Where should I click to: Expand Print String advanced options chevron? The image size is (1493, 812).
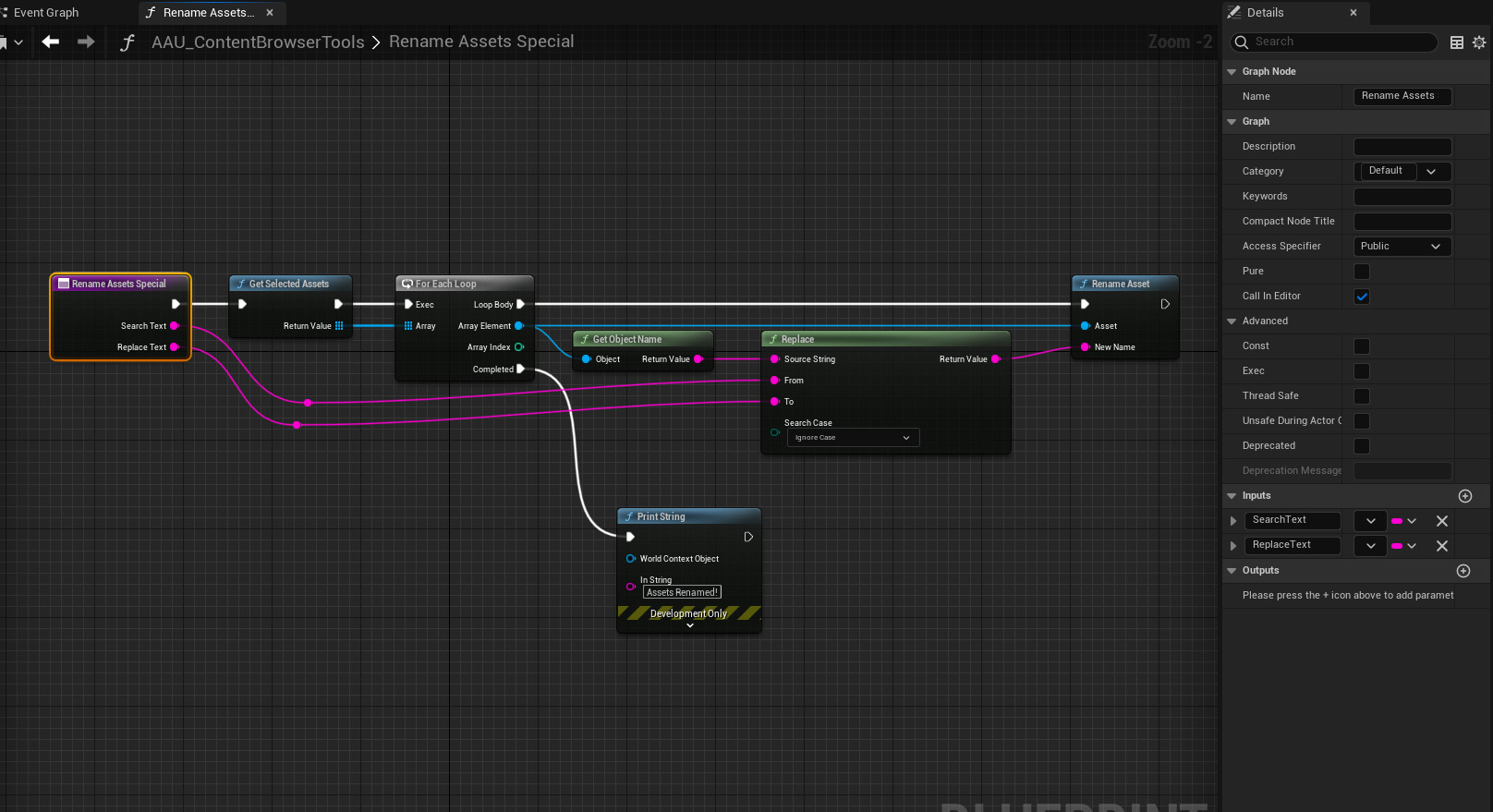(x=690, y=625)
